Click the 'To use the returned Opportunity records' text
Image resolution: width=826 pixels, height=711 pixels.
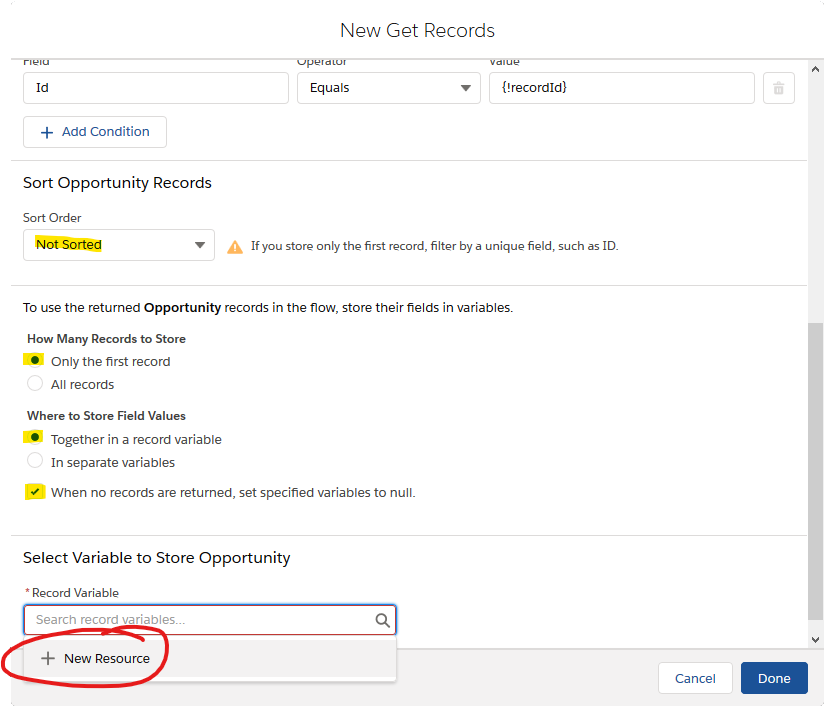click(x=268, y=308)
